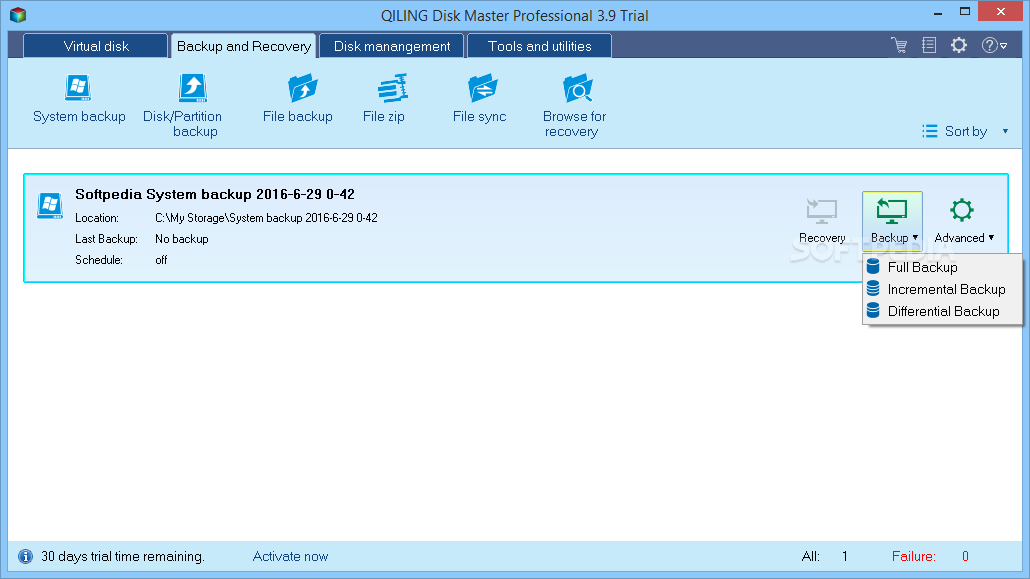1030x579 pixels.
Task: Maximize the QILING Disk Master window
Action: coord(964,12)
